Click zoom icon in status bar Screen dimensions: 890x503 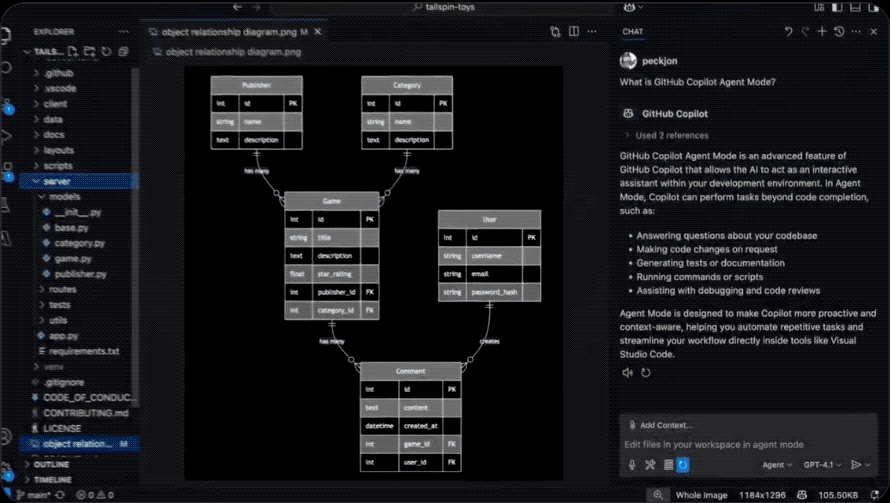coord(658,495)
